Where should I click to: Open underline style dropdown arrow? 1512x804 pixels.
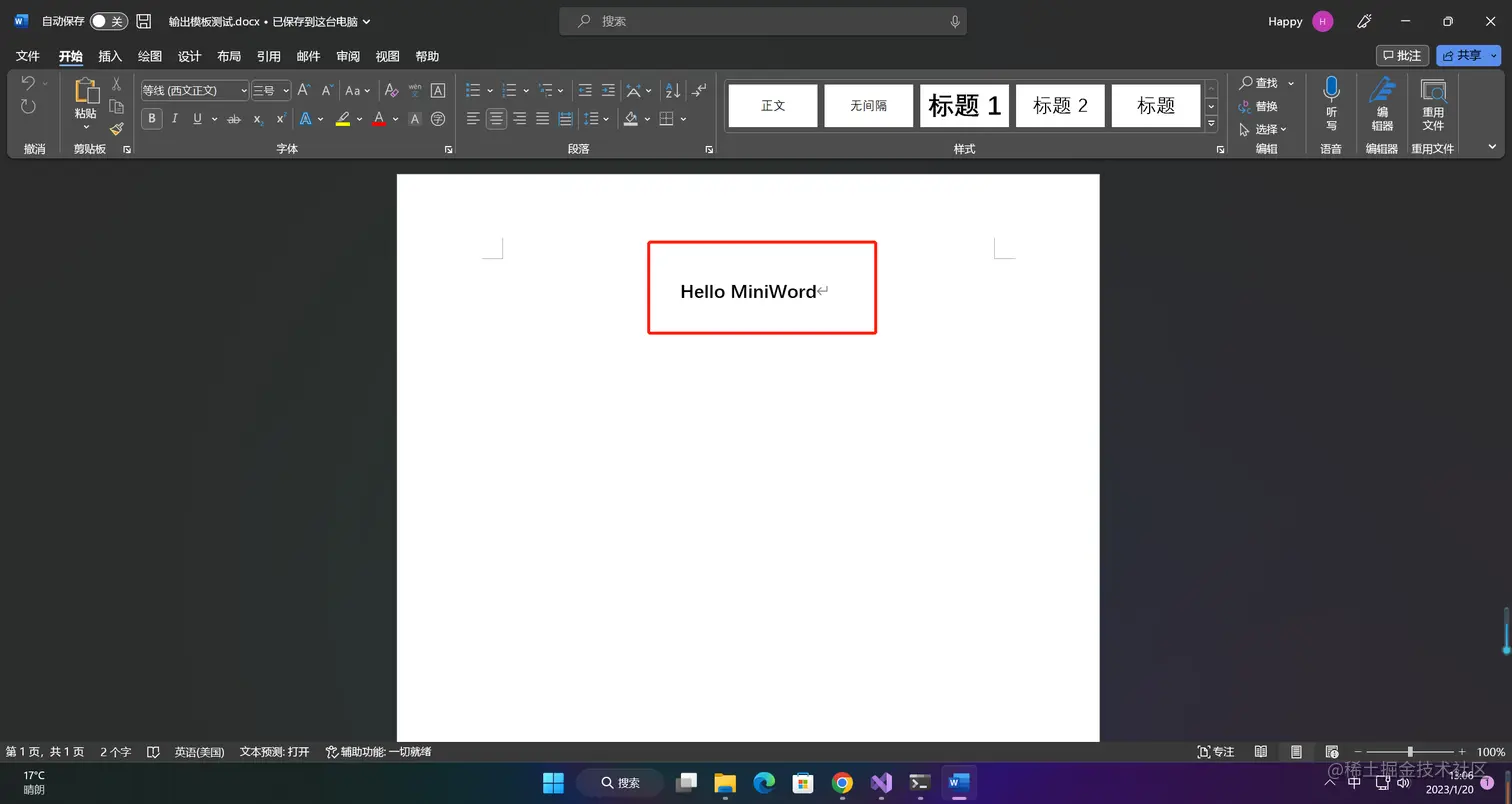point(215,119)
